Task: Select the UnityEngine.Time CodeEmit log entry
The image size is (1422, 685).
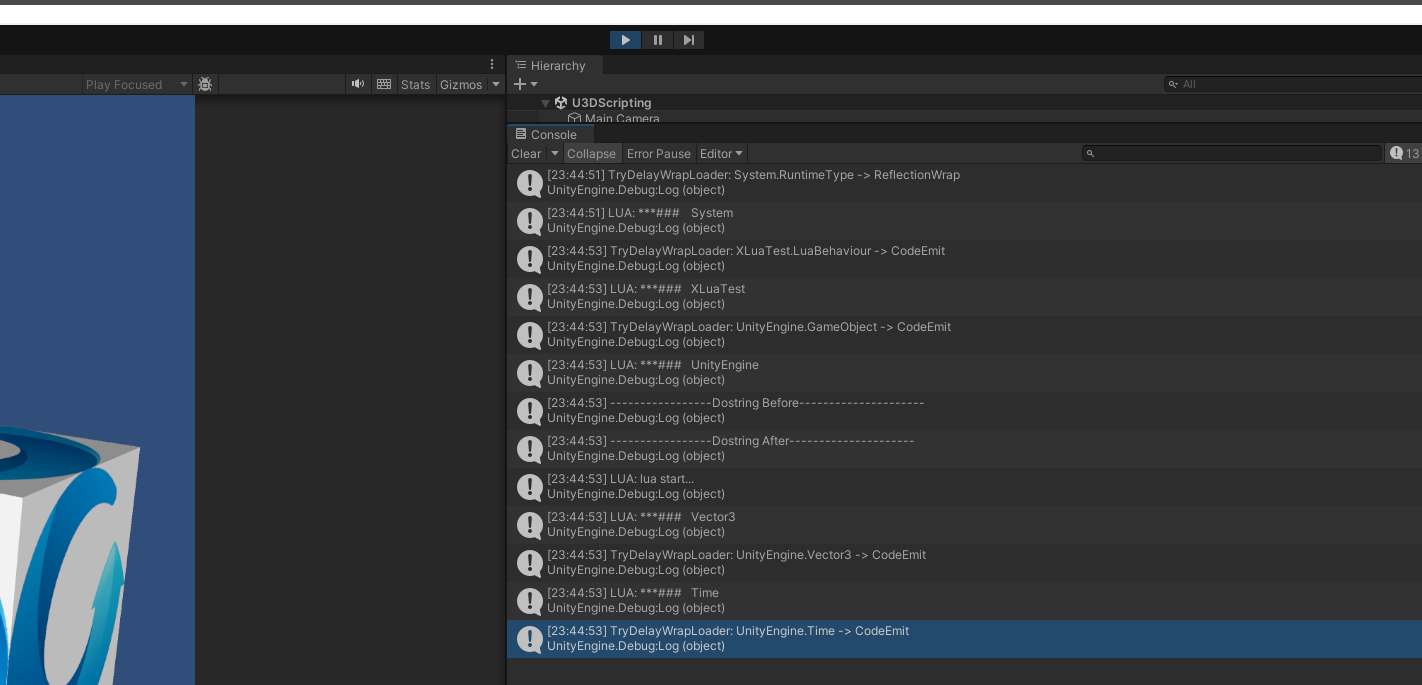Action: (964, 639)
